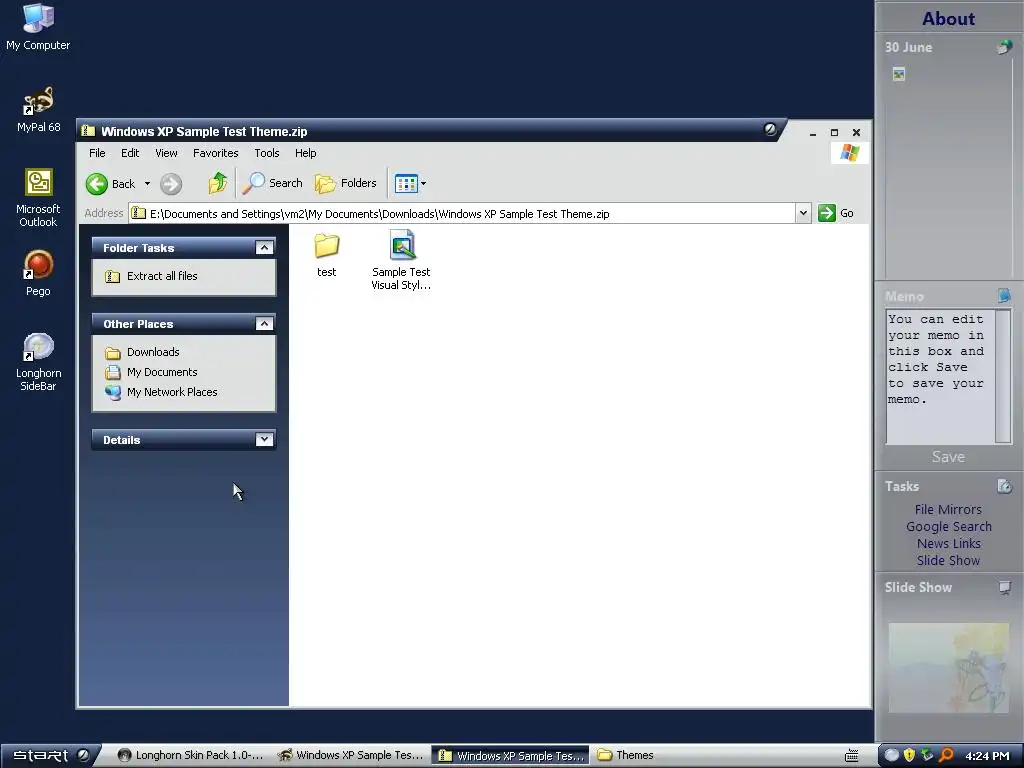
Task: Open the Tools menu
Action: click(266, 153)
